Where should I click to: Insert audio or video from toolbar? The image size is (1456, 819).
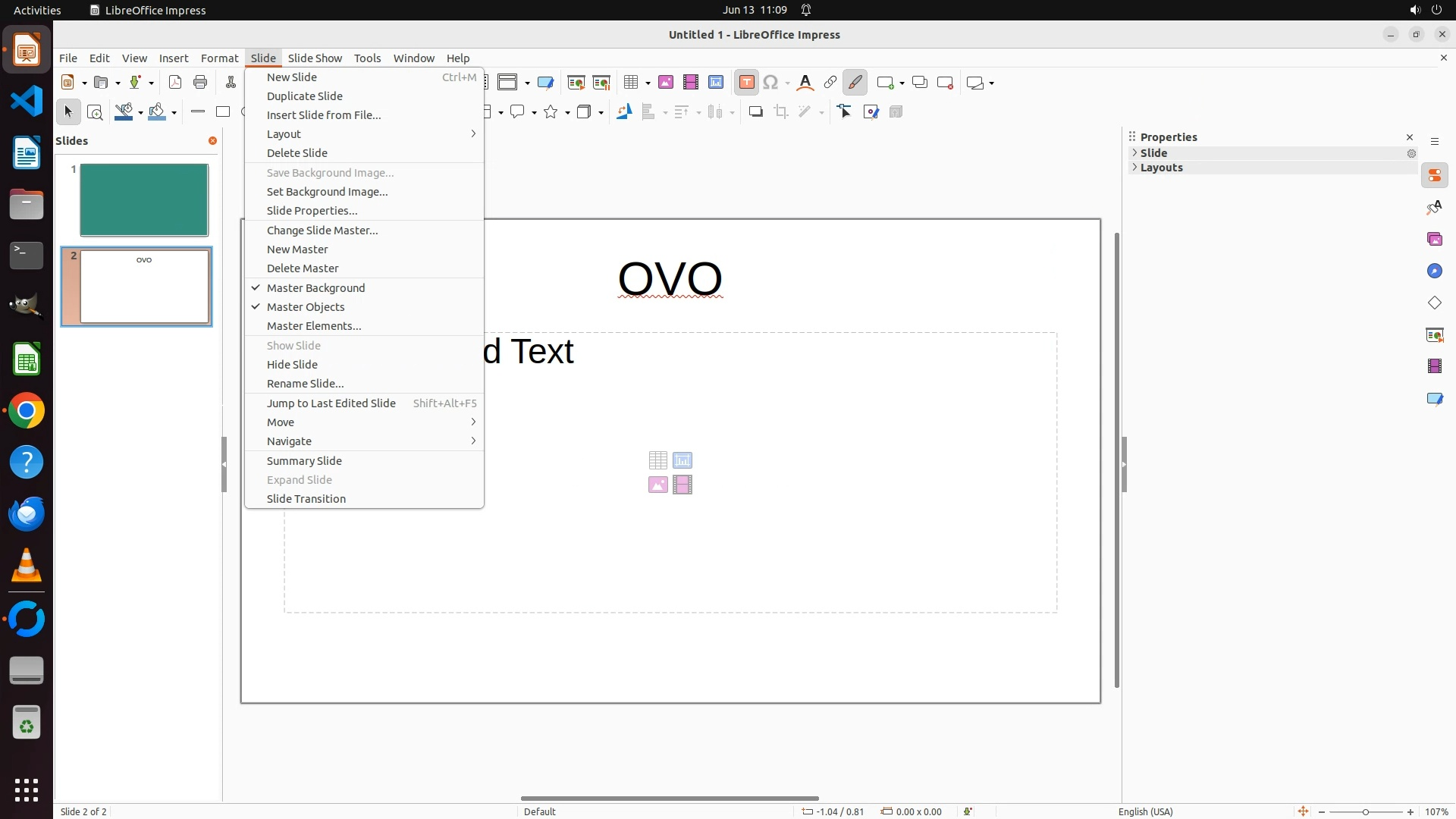pyautogui.click(x=690, y=83)
